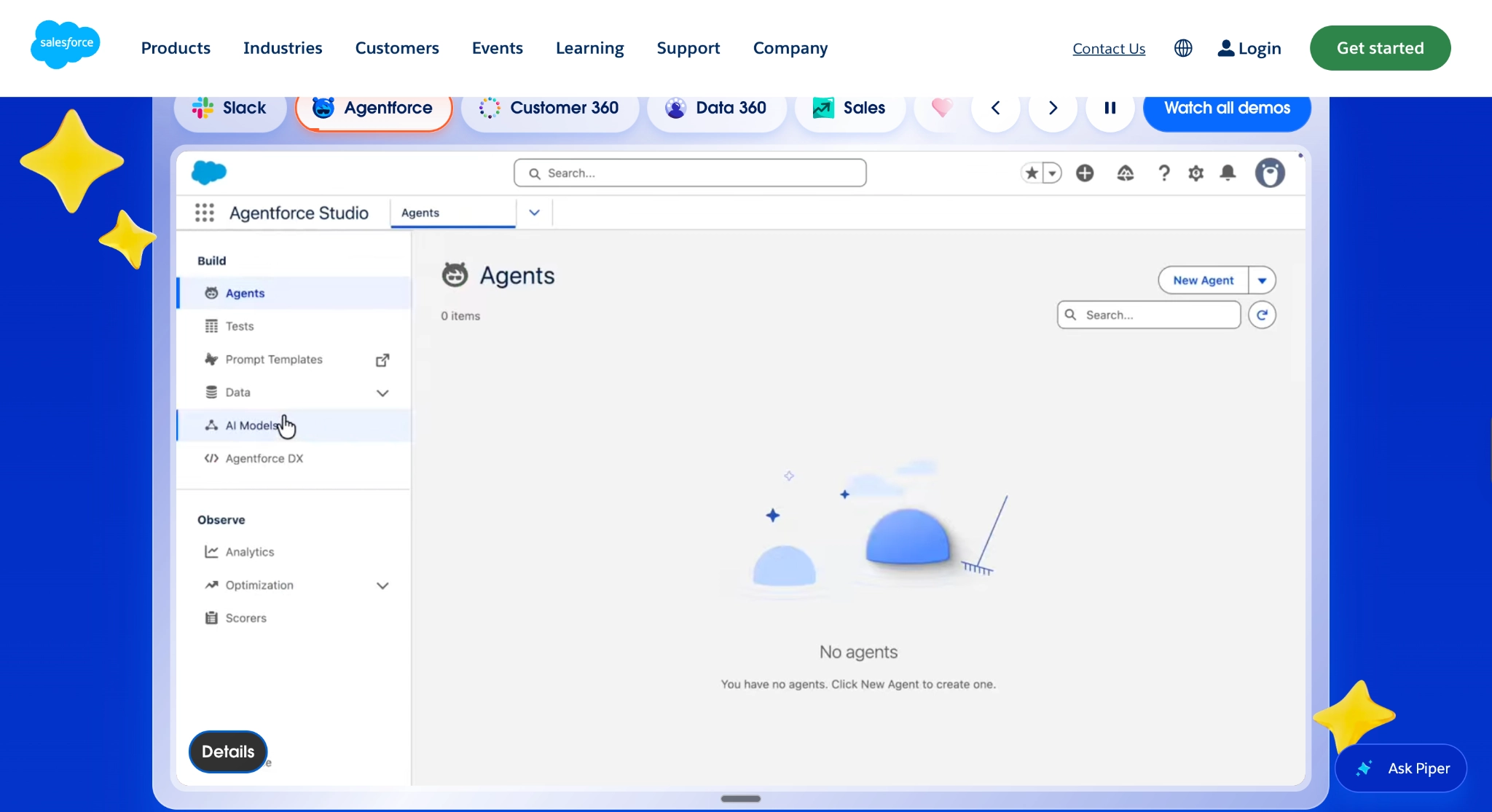
Task: Open the Ask Piper chat button
Action: click(x=1400, y=768)
